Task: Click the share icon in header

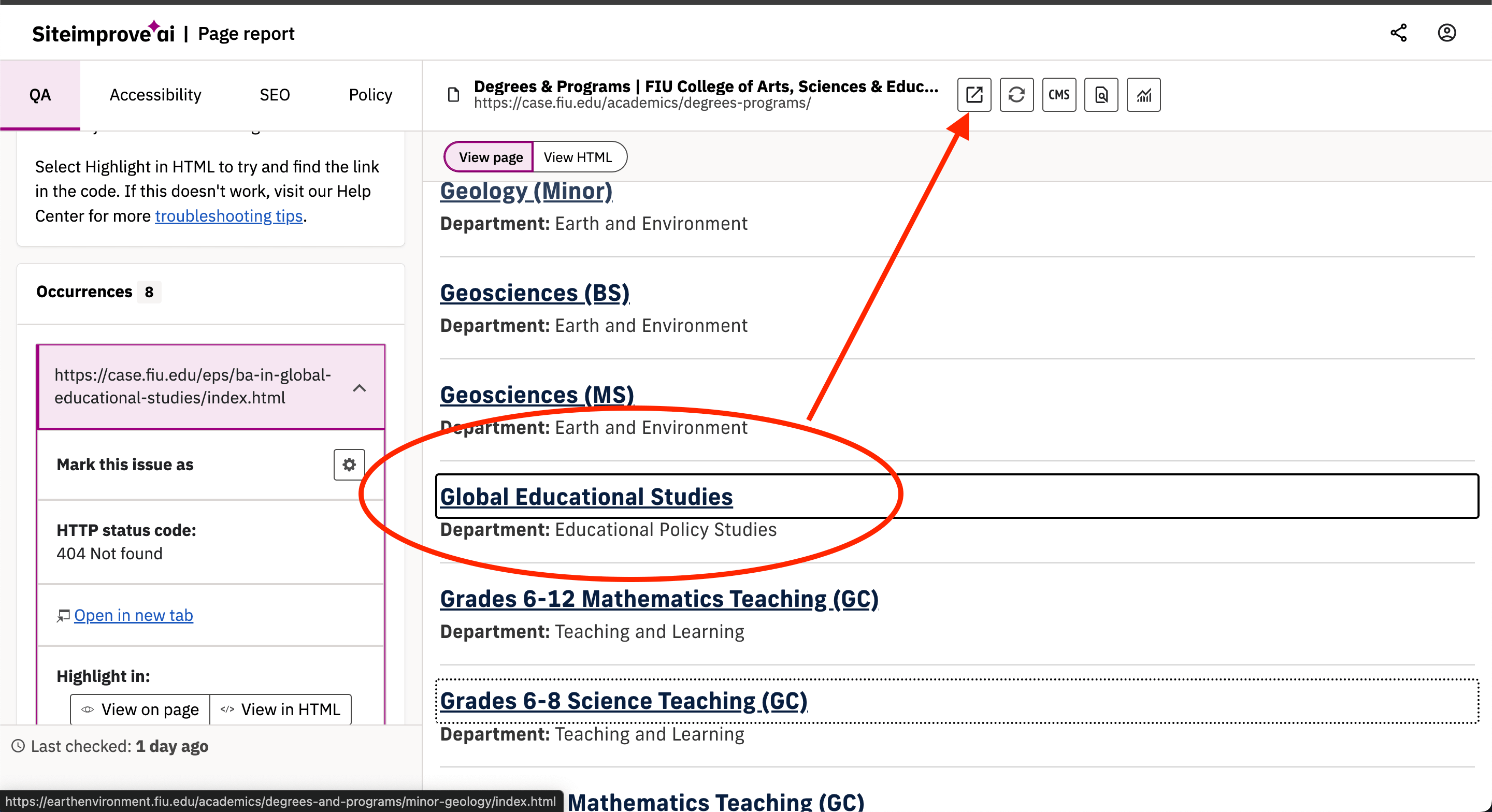Action: 1398,33
